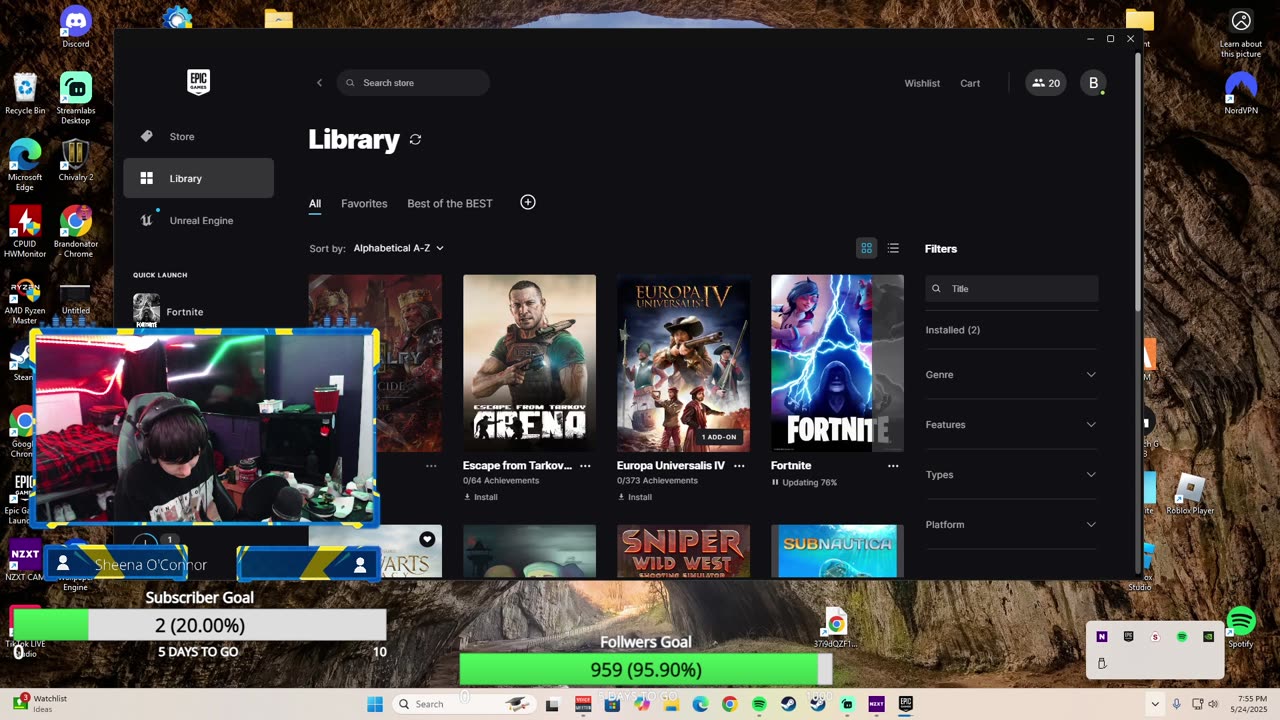
Task: Open the Store page in sidebar
Action: coord(198,136)
